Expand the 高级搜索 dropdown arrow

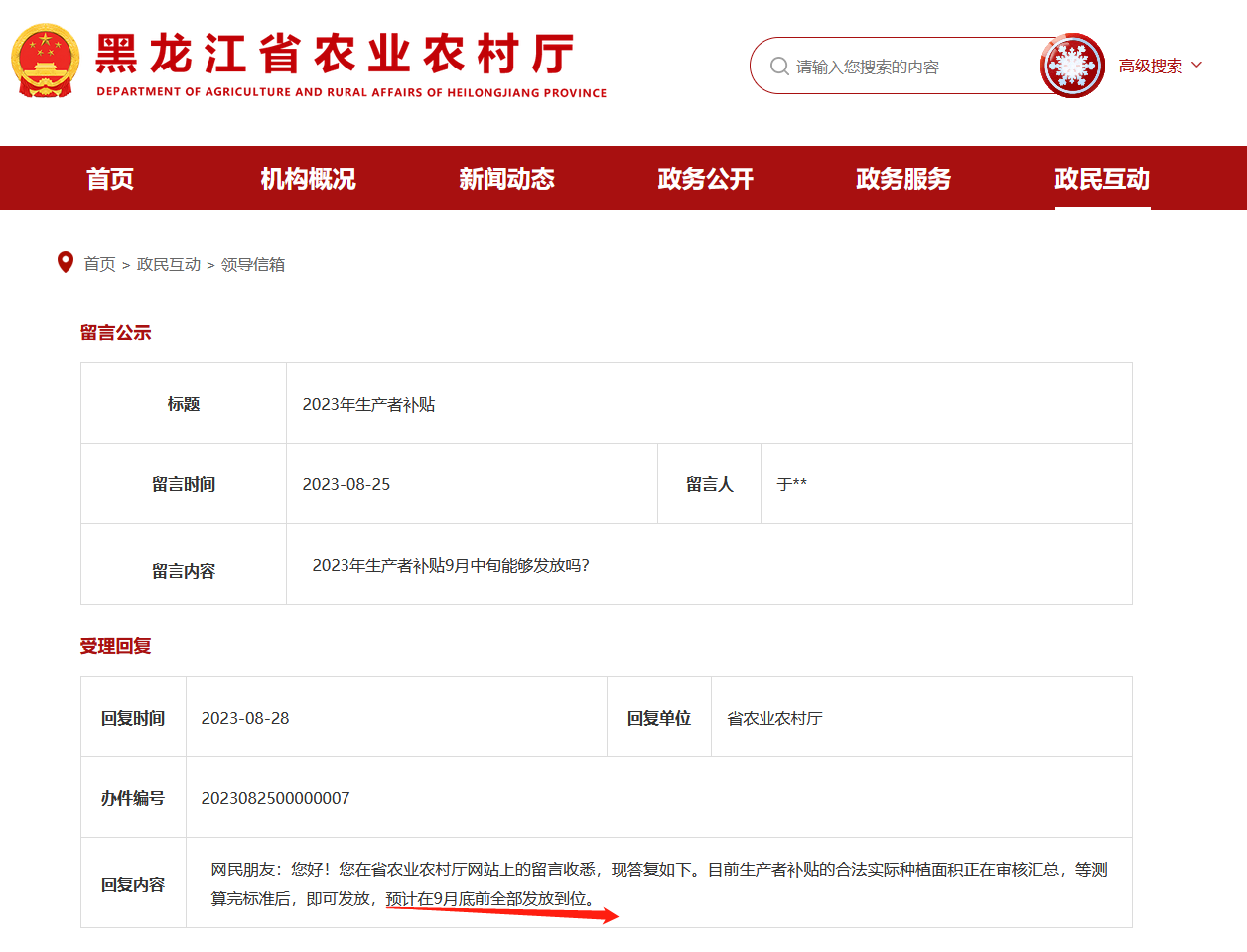[1196, 66]
